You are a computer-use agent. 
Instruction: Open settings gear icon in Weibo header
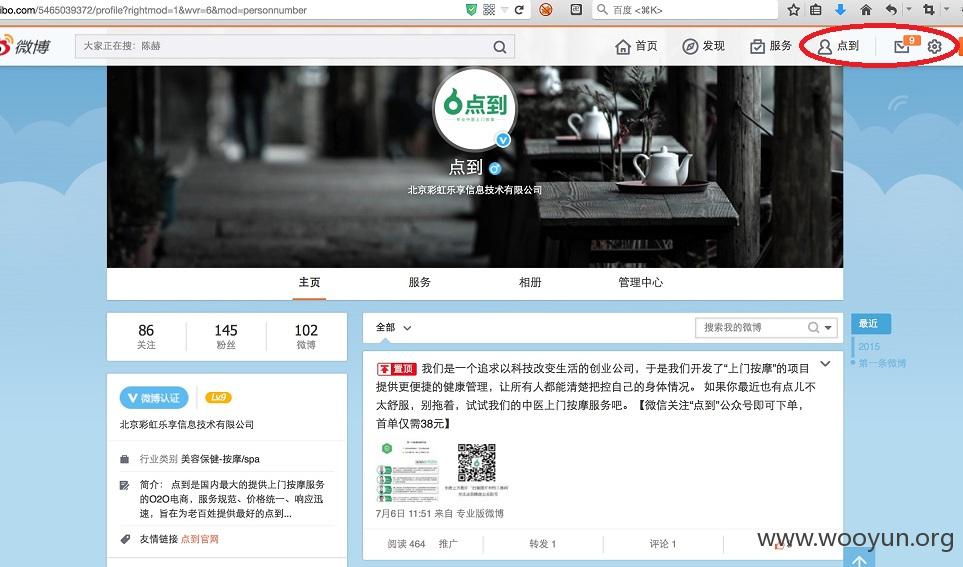(934, 47)
